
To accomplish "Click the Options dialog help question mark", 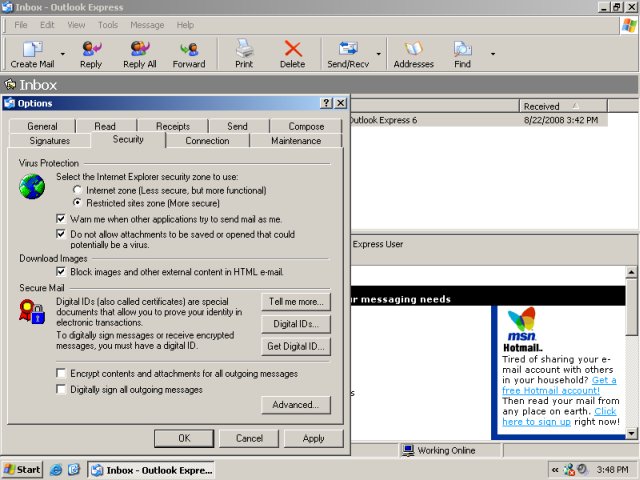I will (x=327, y=103).
